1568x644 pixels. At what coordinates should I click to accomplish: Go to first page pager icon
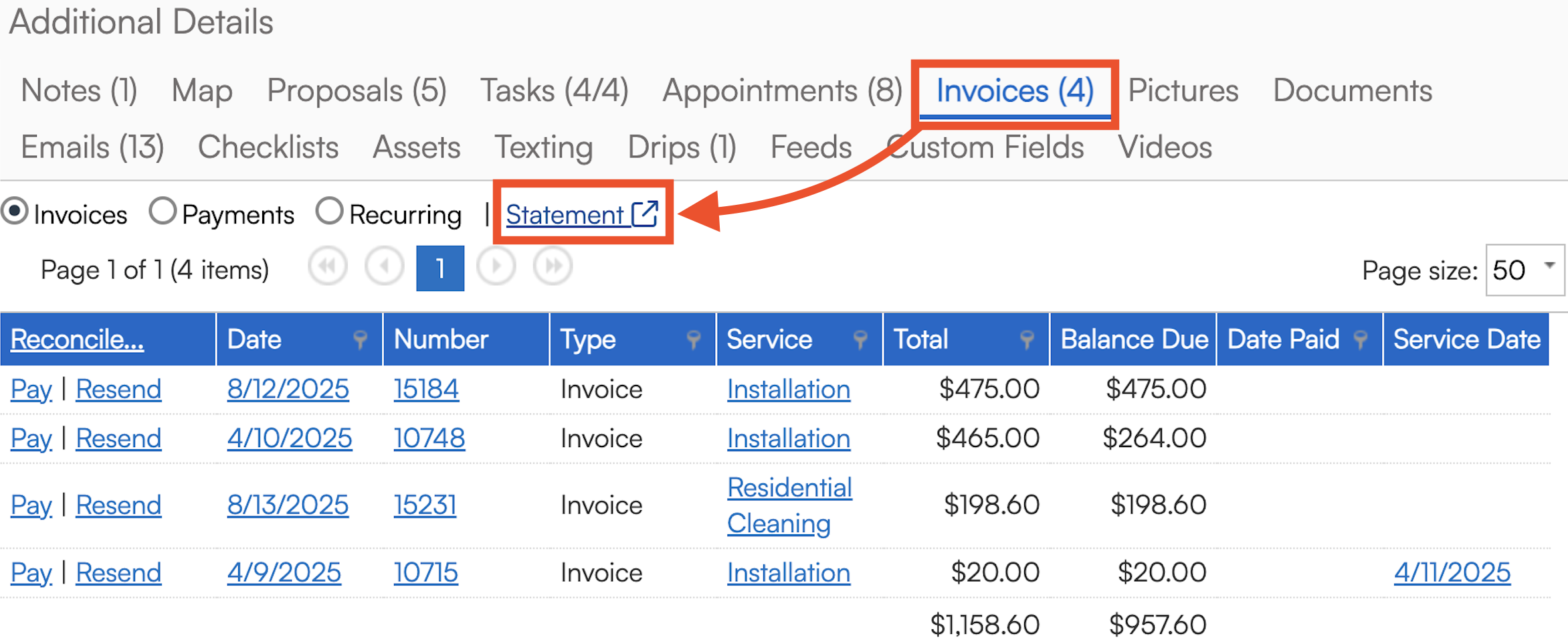click(x=328, y=267)
